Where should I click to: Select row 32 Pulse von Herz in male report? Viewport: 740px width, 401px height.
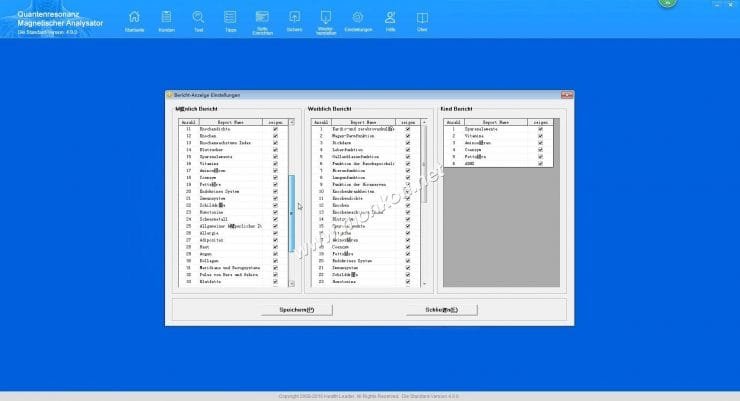tap(233, 275)
